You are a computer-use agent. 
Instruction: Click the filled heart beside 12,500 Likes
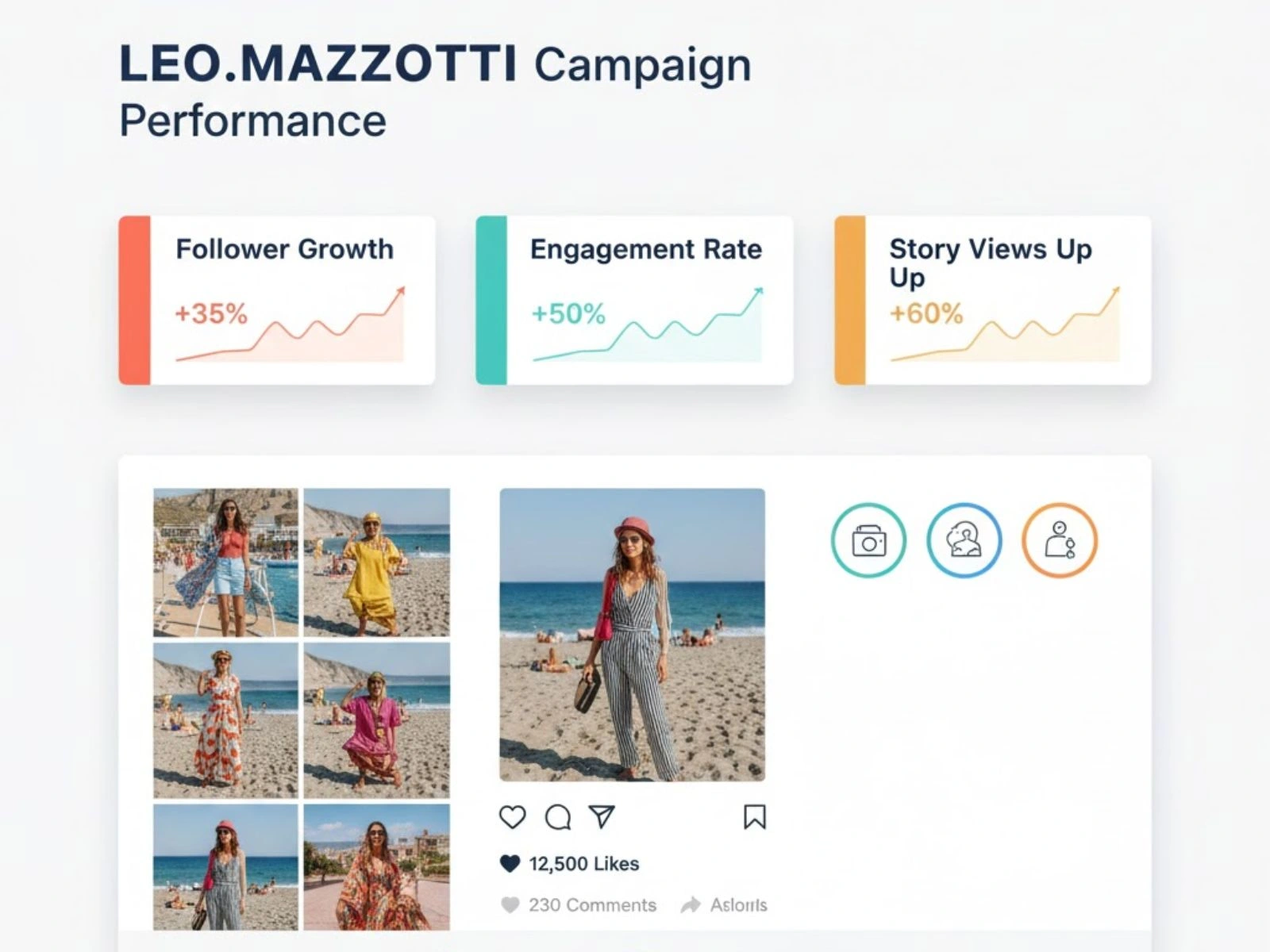(510, 864)
